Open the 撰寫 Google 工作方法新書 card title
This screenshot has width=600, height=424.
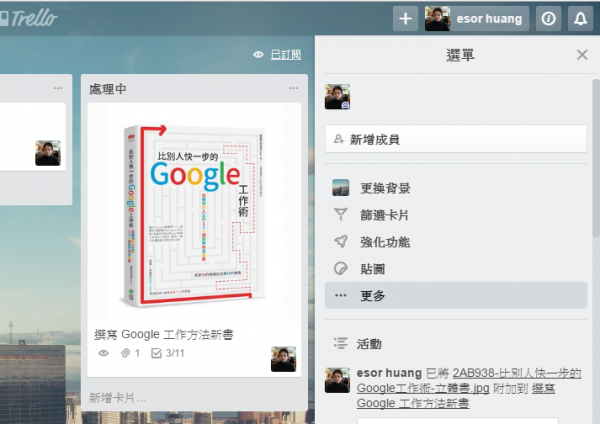coord(164,334)
